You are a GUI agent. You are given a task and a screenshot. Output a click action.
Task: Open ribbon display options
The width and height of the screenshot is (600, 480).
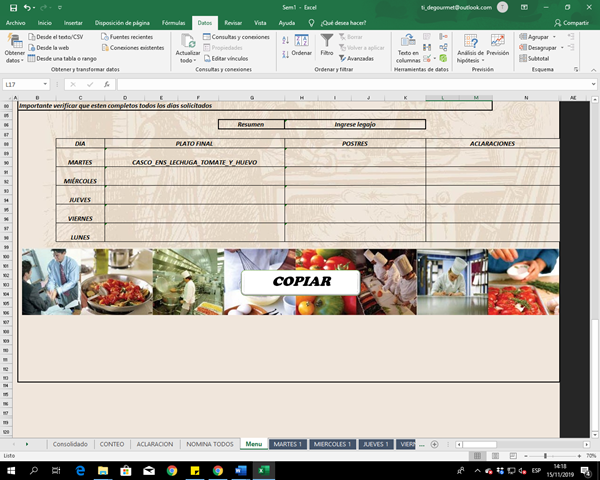click(x=524, y=7)
